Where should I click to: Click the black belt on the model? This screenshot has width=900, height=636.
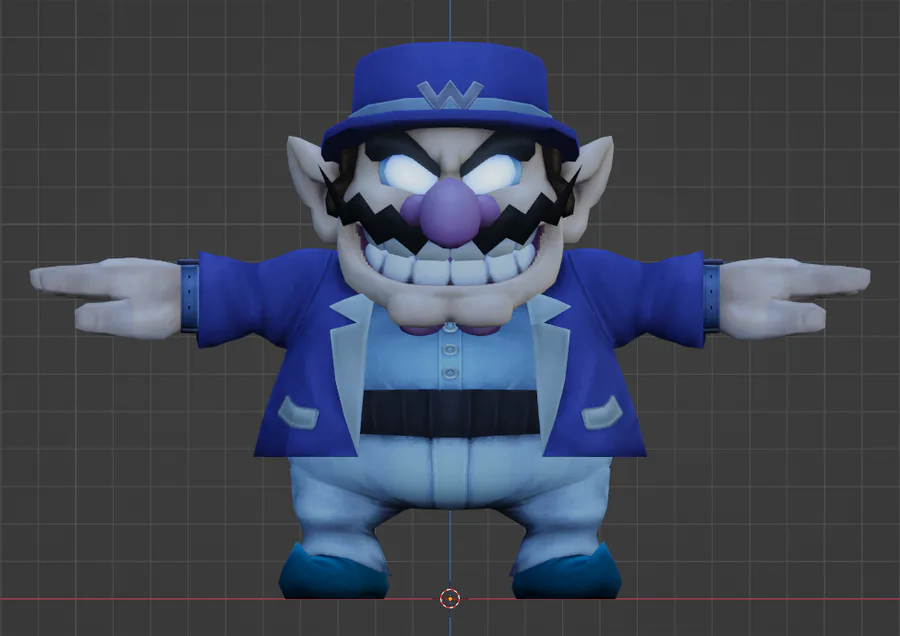450,412
